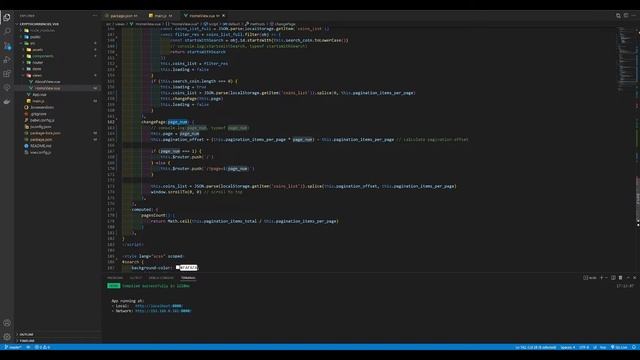Open the Docker whale icon view

(x=7, y=102)
